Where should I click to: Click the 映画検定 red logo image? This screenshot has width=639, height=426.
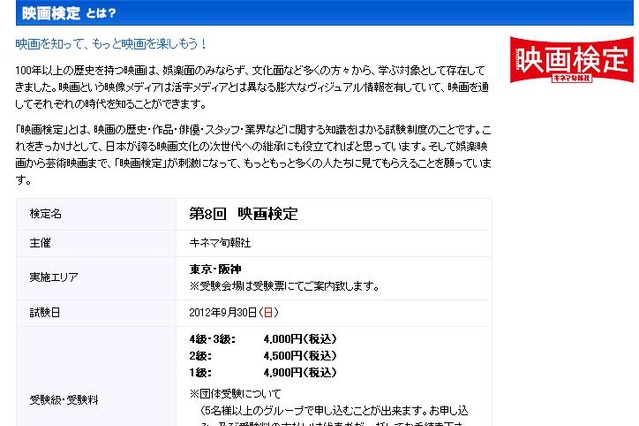pos(572,60)
